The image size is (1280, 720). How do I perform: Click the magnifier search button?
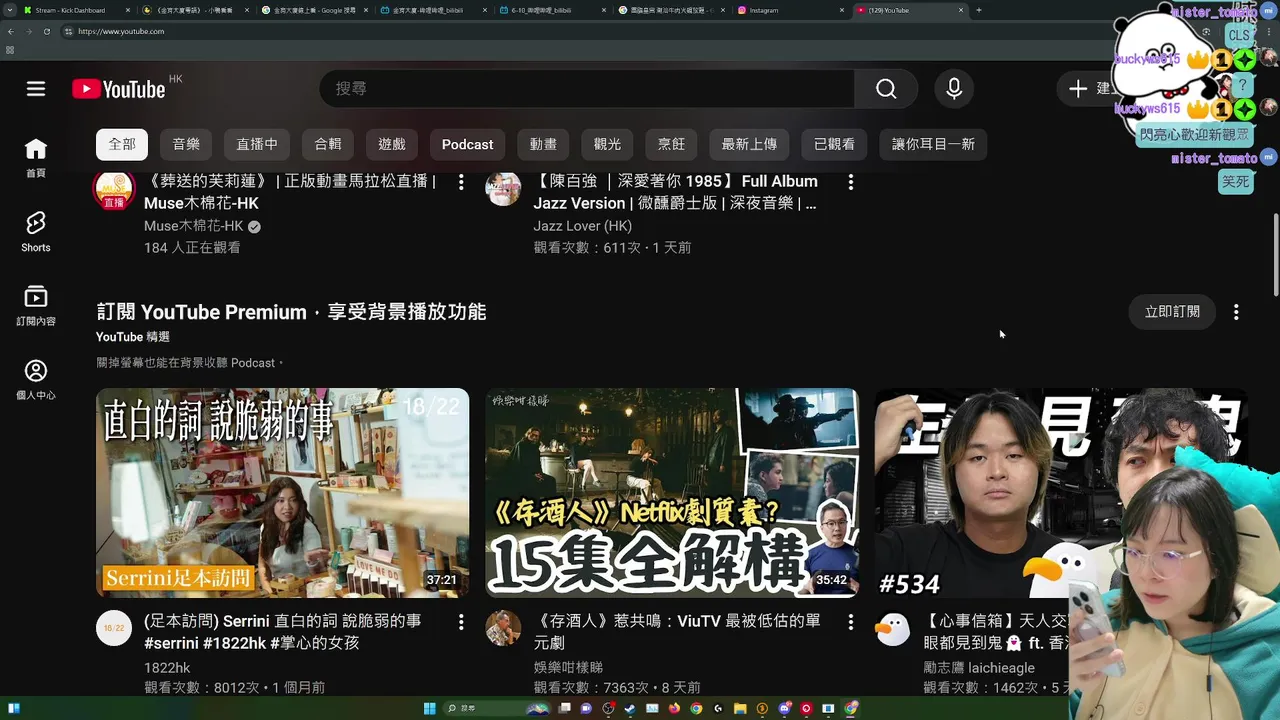tap(886, 89)
